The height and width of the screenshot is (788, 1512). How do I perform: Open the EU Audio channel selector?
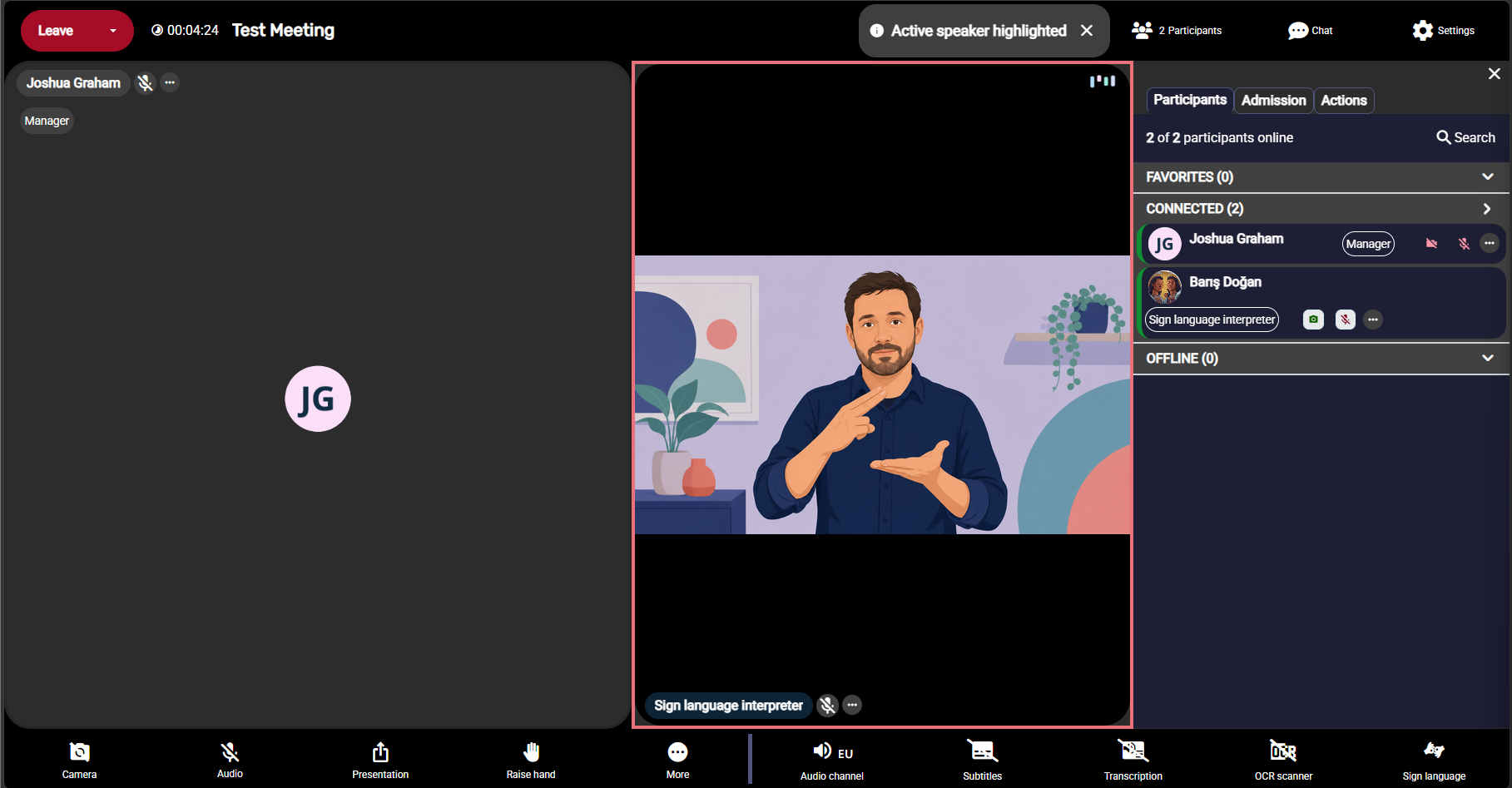pyautogui.click(x=832, y=761)
